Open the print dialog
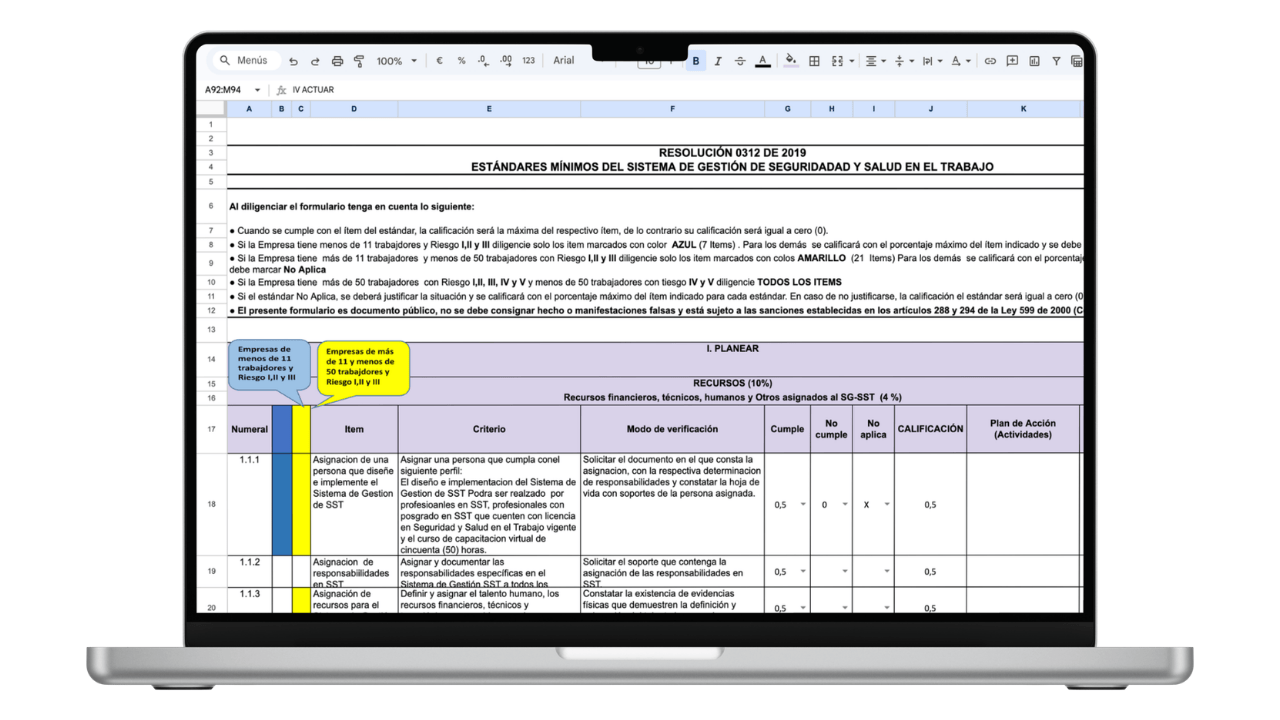1280x720 pixels. pyautogui.click(x=337, y=60)
